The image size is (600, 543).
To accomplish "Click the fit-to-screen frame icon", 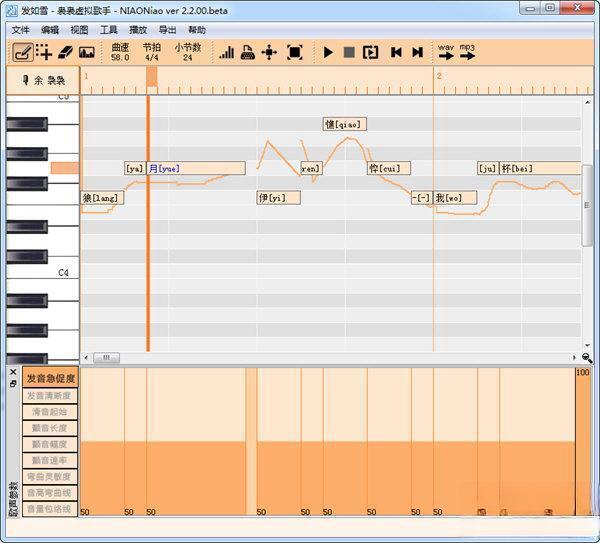I will [x=295, y=52].
